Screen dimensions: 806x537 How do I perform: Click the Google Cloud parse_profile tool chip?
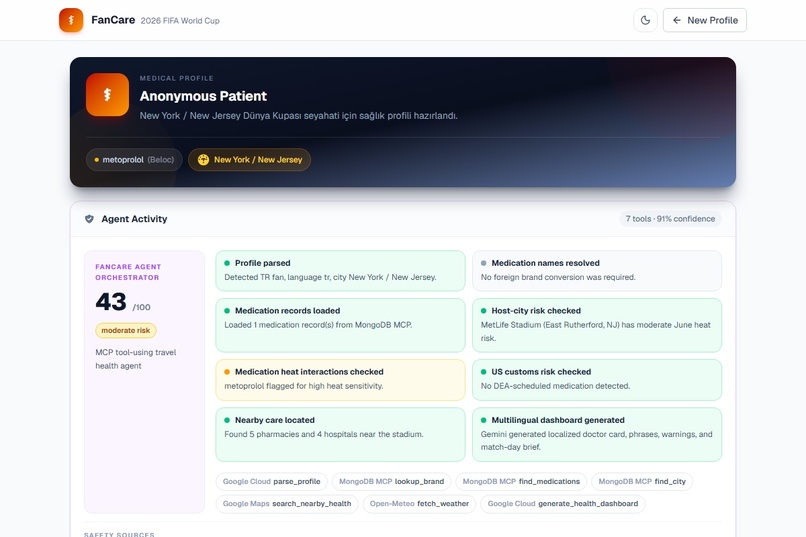tap(271, 482)
